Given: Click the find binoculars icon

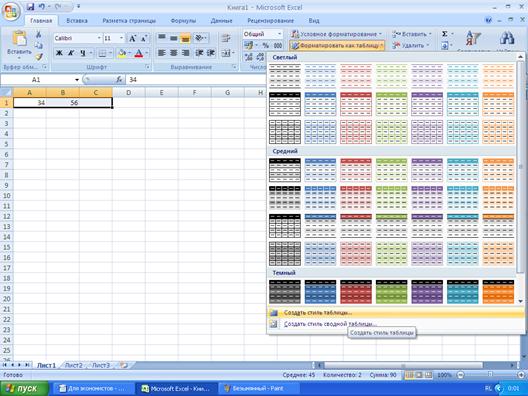Looking at the screenshot, I should 507,38.
